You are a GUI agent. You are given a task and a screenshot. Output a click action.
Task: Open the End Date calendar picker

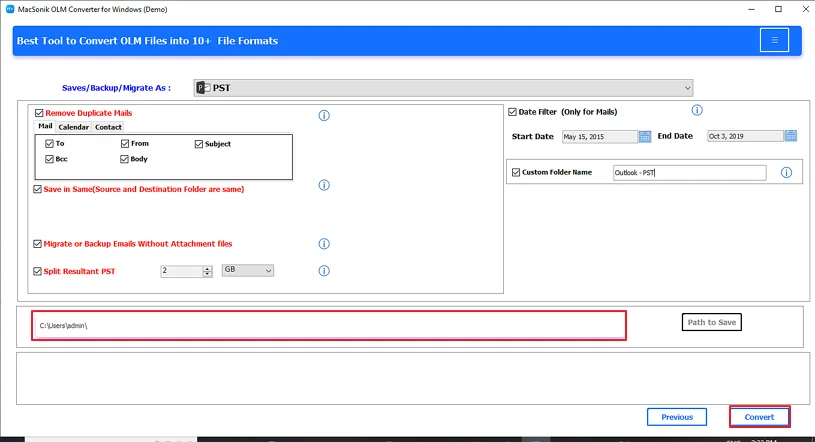(790, 136)
